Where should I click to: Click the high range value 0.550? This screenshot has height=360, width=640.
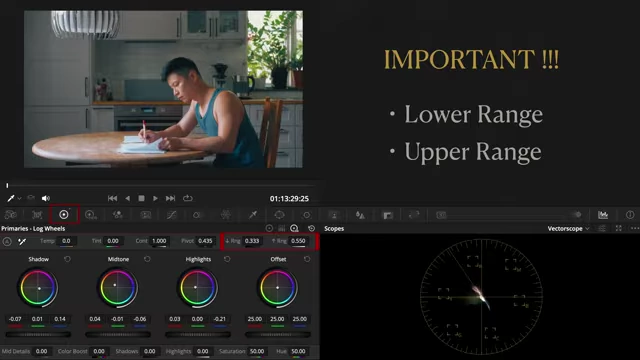pyautogui.click(x=298, y=241)
